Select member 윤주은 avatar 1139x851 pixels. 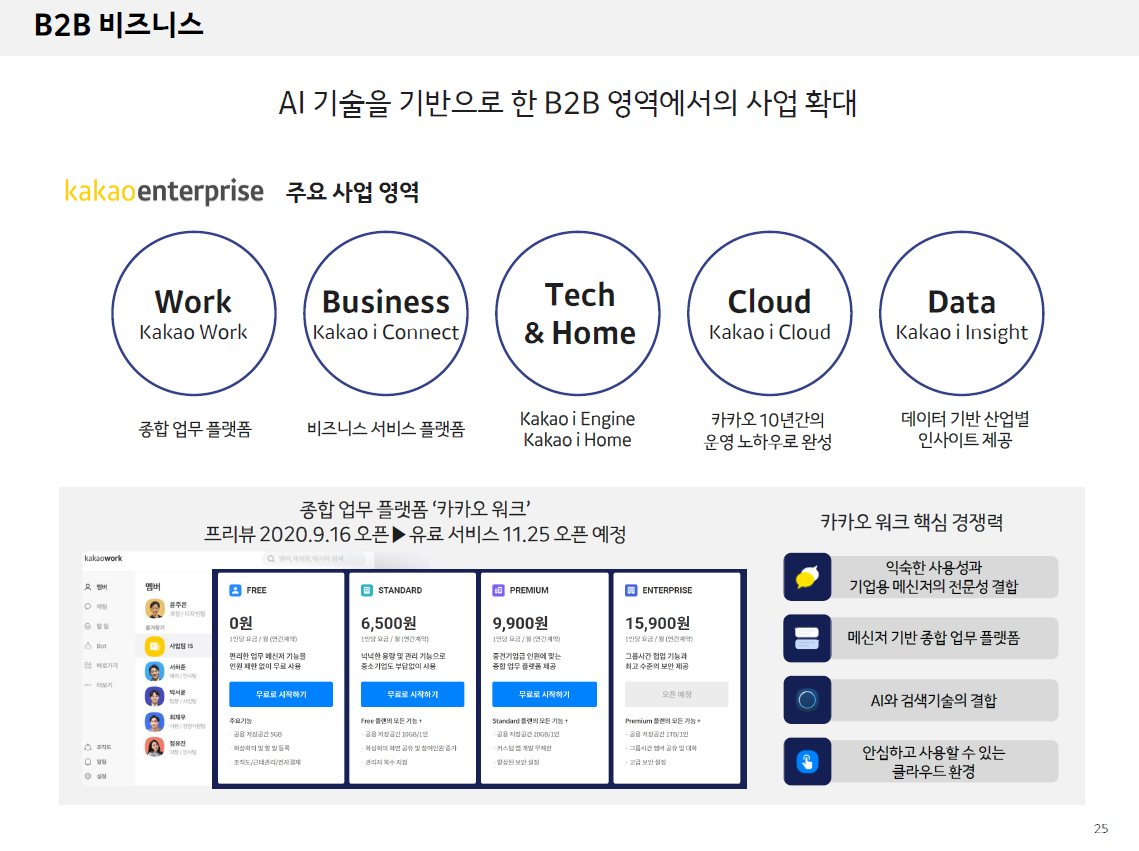tap(155, 608)
